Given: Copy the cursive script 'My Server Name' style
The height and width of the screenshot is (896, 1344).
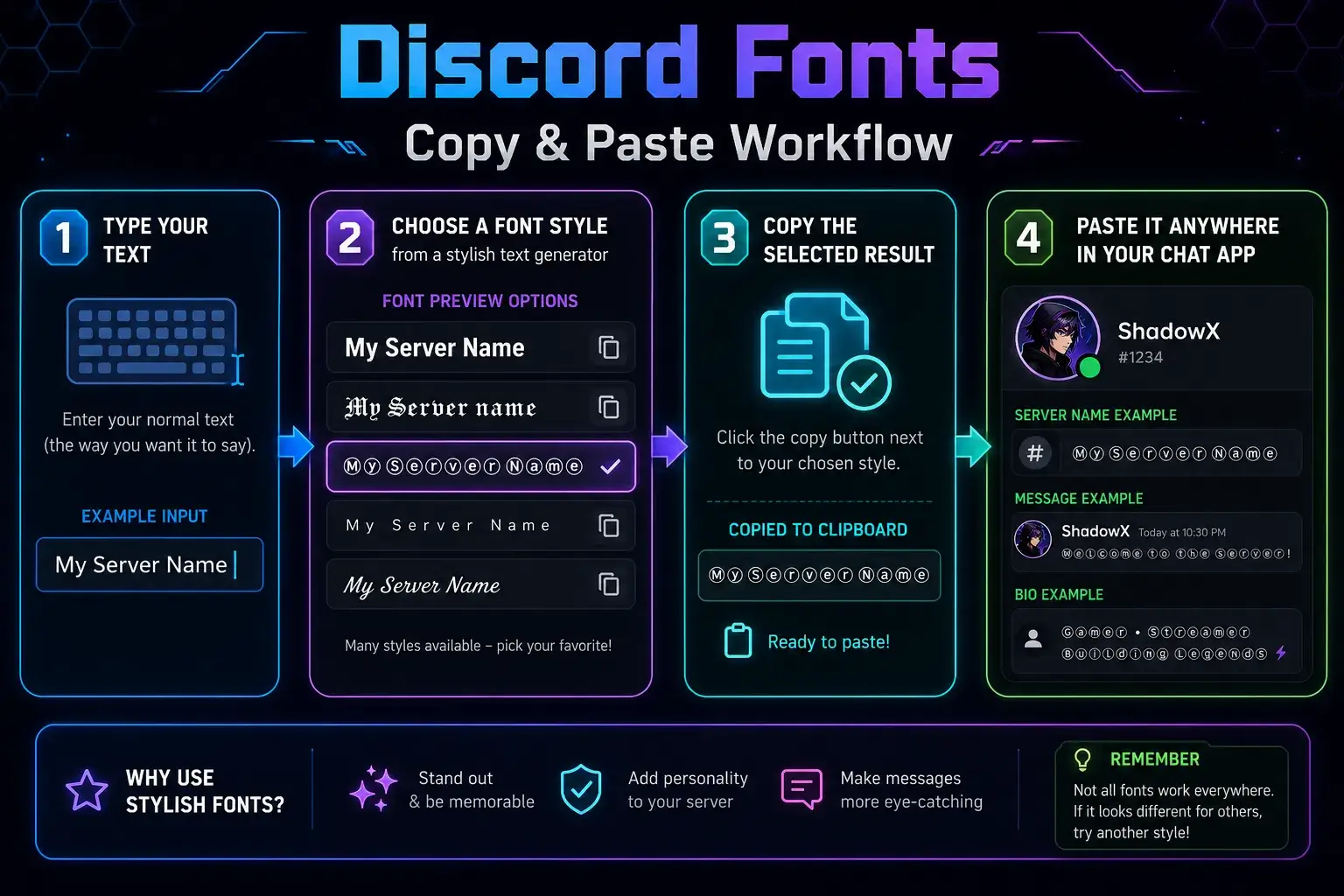Looking at the screenshot, I should pos(609,584).
